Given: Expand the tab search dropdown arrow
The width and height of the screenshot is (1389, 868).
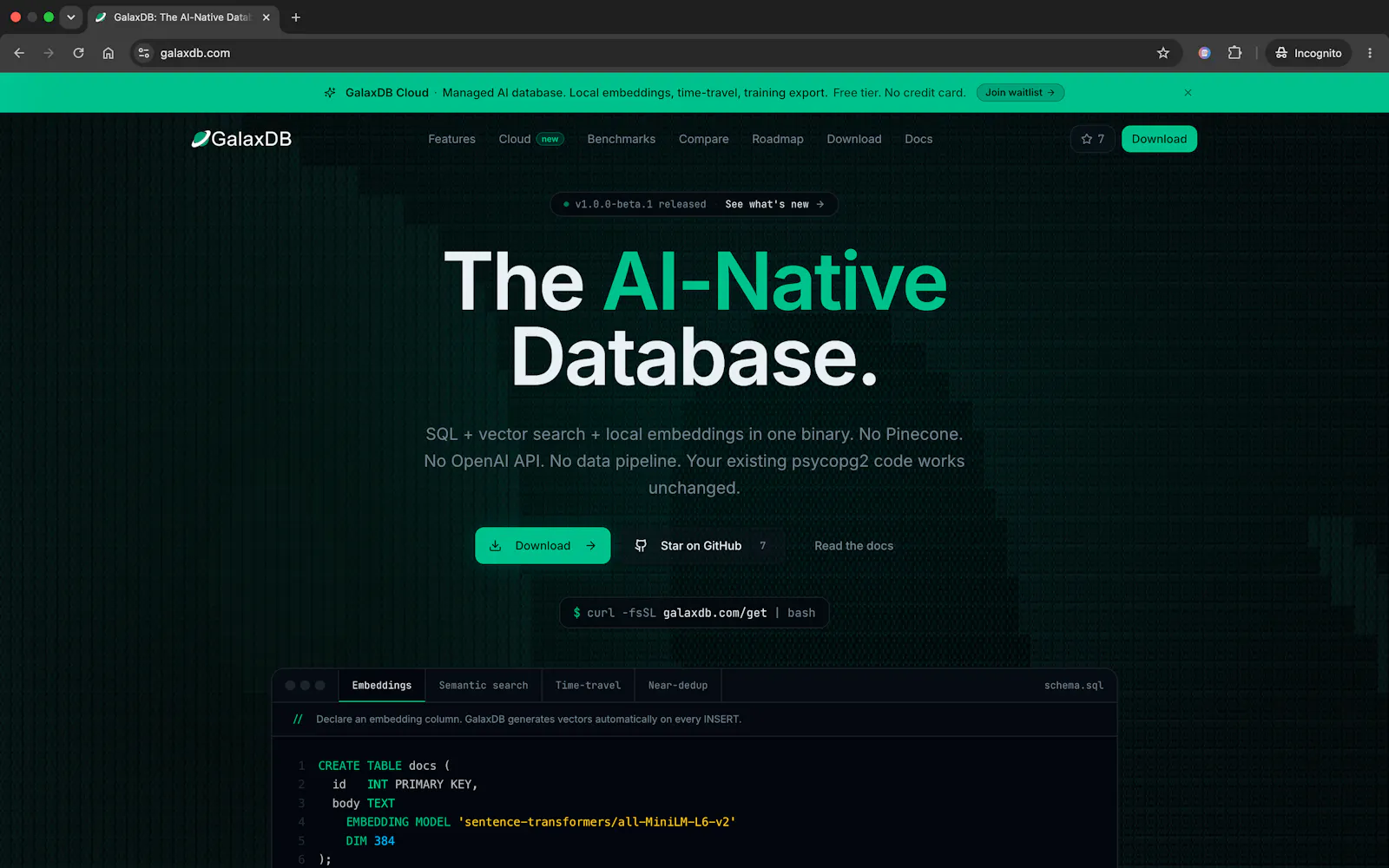Looking at the screenshot, I should tap(71, 17).
